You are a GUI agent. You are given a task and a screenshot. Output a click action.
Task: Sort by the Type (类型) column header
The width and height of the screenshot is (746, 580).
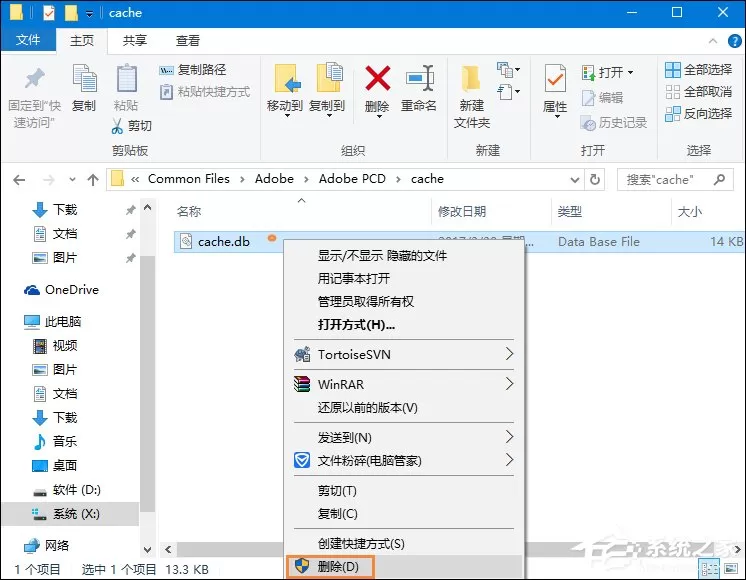569,211
